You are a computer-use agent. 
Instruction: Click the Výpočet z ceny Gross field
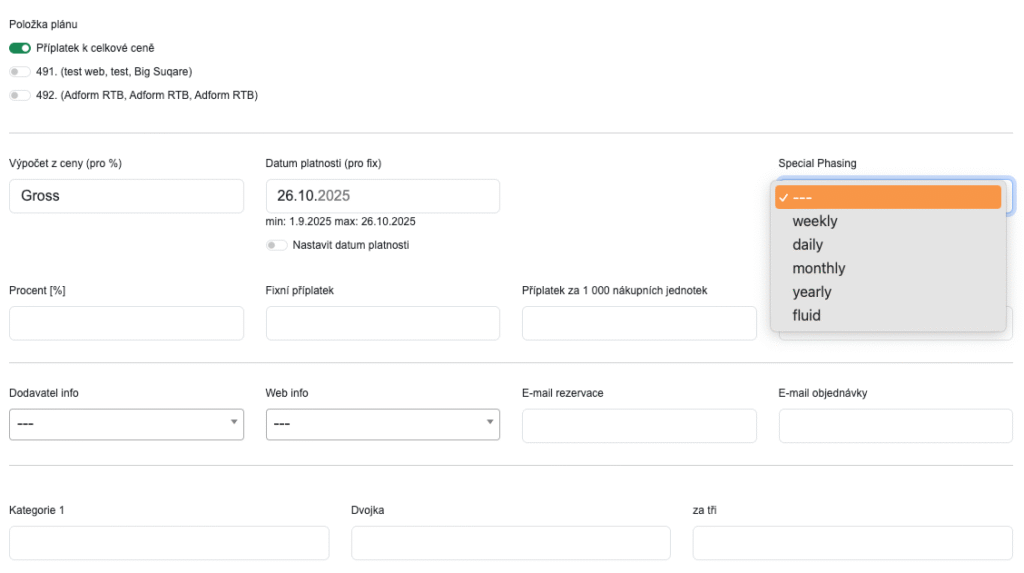pyautogui.click(x=126, y=196)
